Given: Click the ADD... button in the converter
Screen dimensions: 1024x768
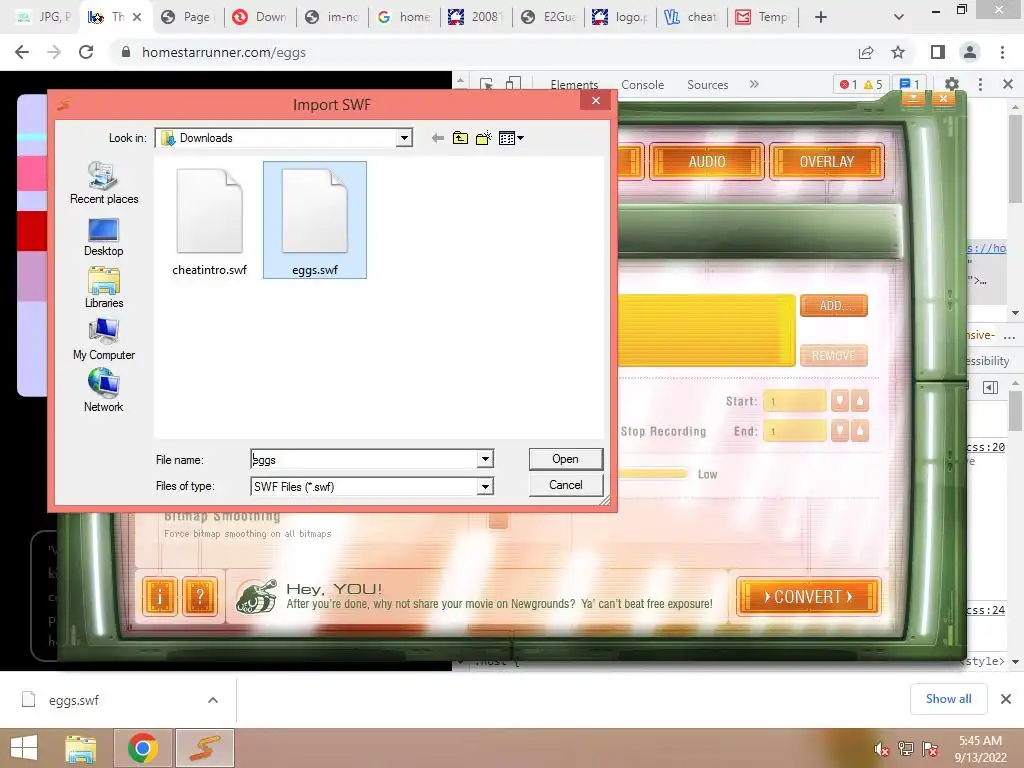Looking at the screenshot, I should (x=834, y=306).
